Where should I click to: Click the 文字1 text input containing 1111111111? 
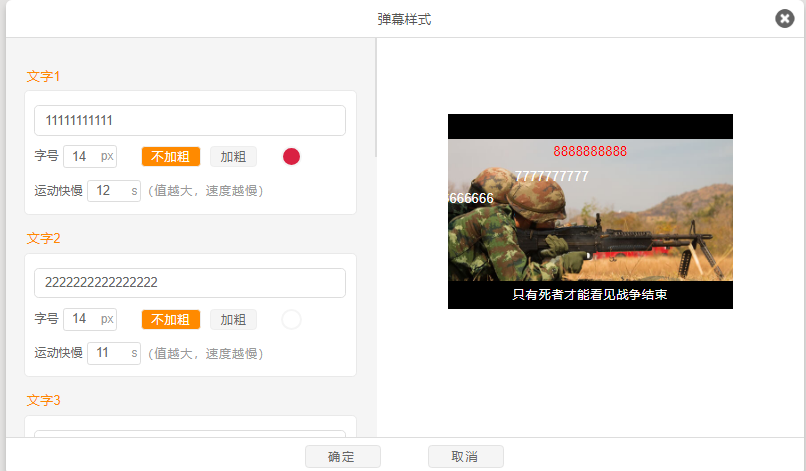click(x=190, y=120)
